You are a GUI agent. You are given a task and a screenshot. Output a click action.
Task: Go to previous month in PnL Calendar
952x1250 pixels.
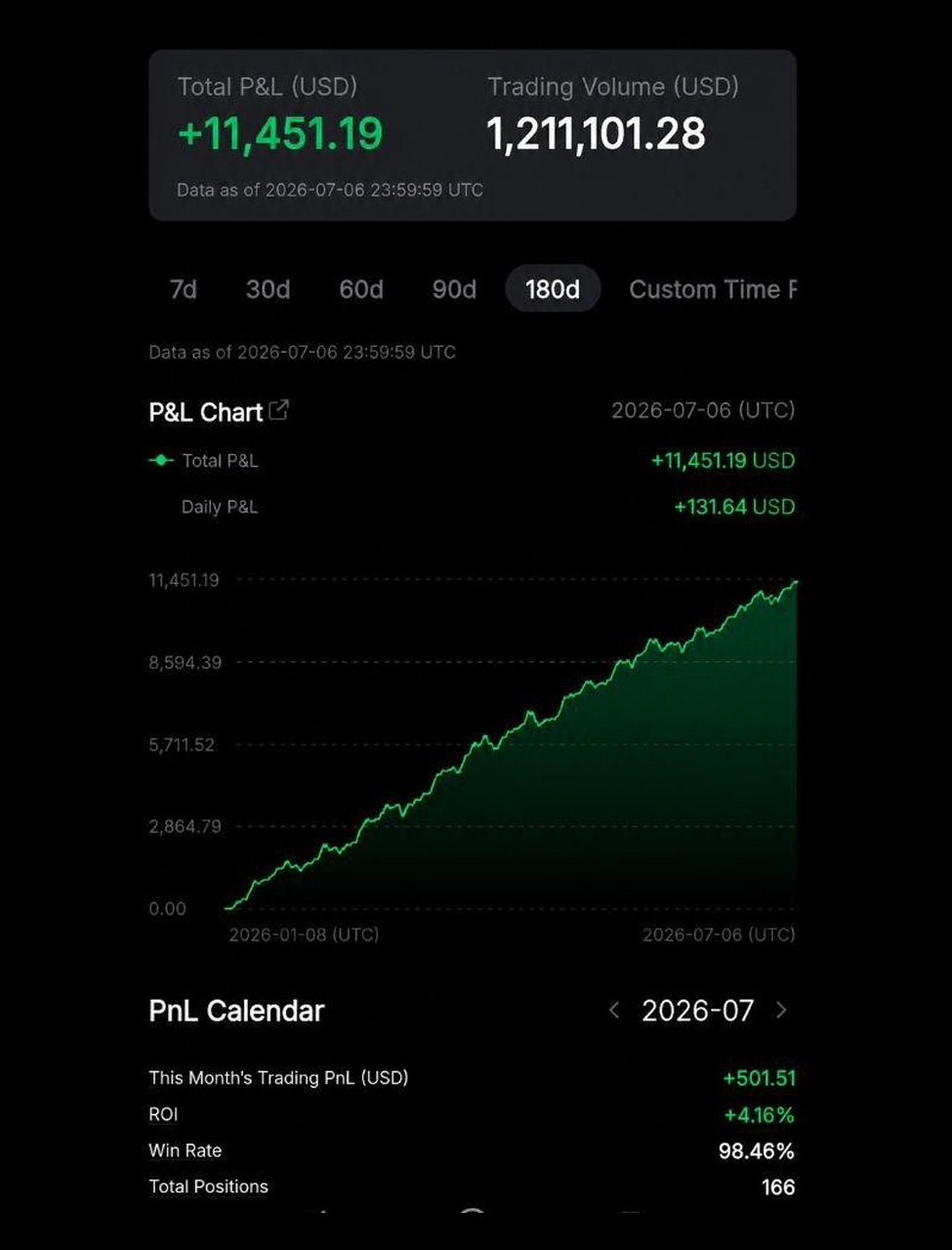tap(614, 1010)
